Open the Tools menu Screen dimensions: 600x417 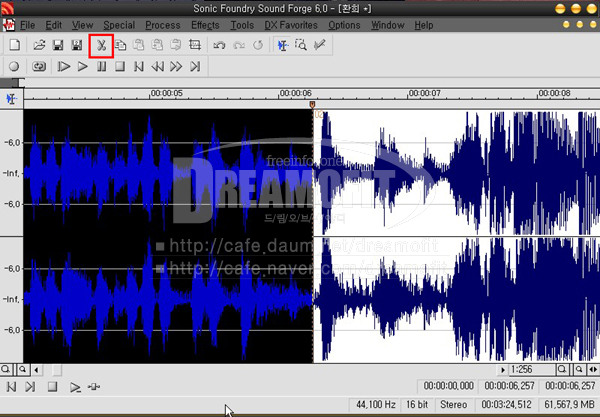pyautogui.click(x=242, y=25)
